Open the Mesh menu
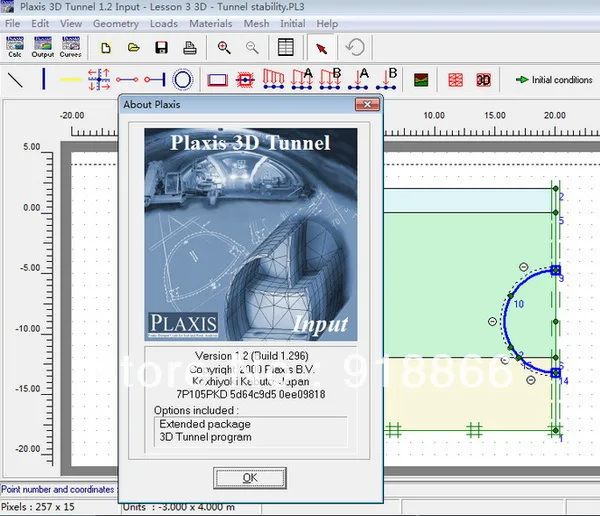The image size is (600, 516). [x=256, y=24]
